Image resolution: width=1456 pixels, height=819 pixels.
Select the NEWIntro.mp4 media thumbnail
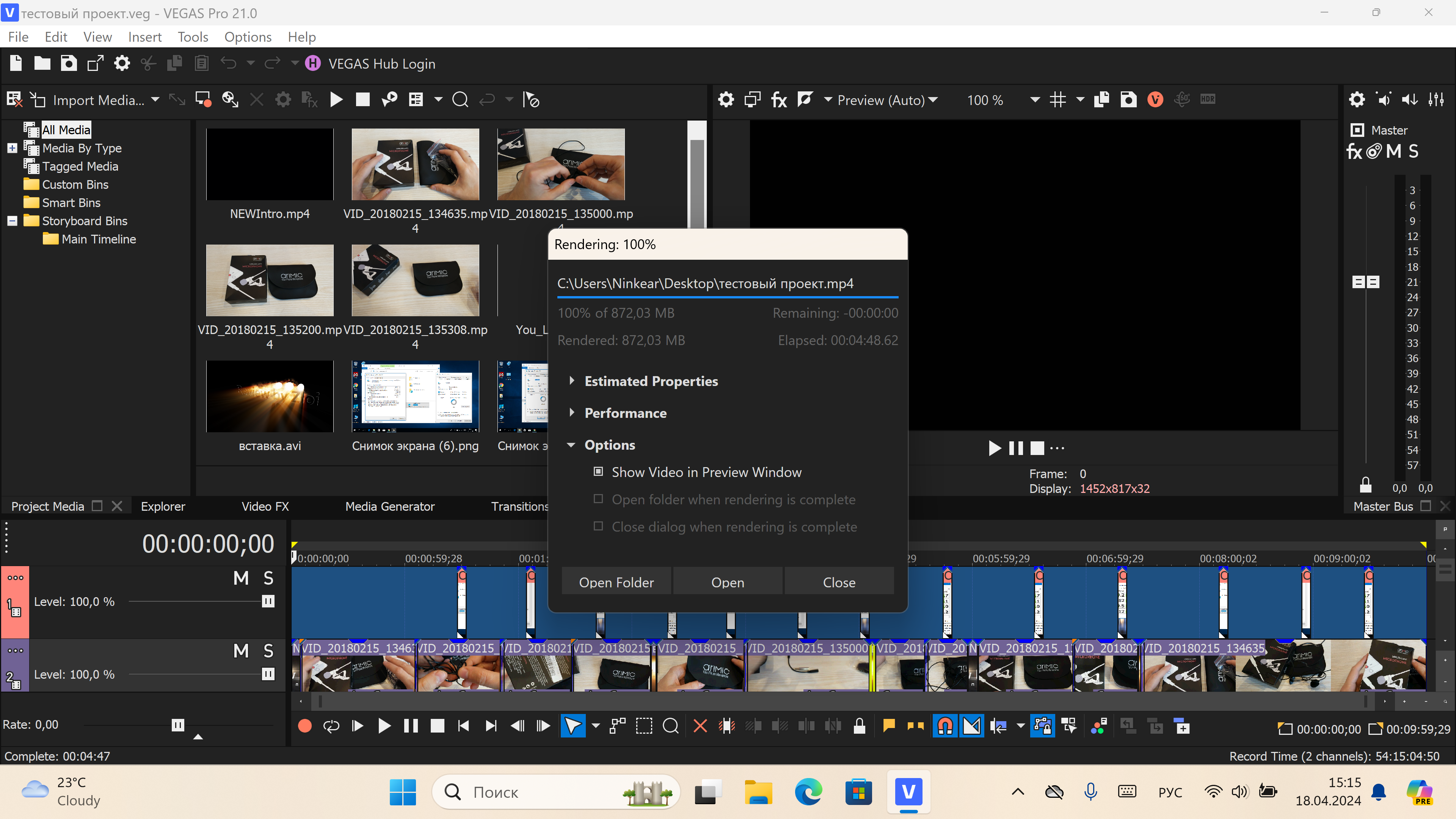(x=270, y=165)
